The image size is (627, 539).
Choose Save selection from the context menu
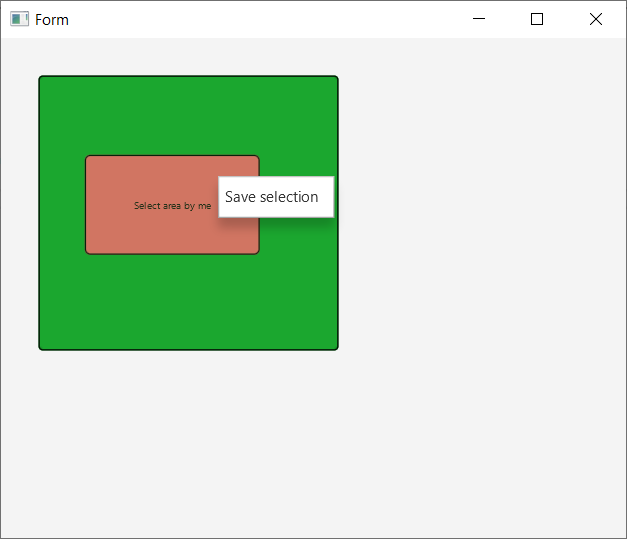click(x=276, y=197)
